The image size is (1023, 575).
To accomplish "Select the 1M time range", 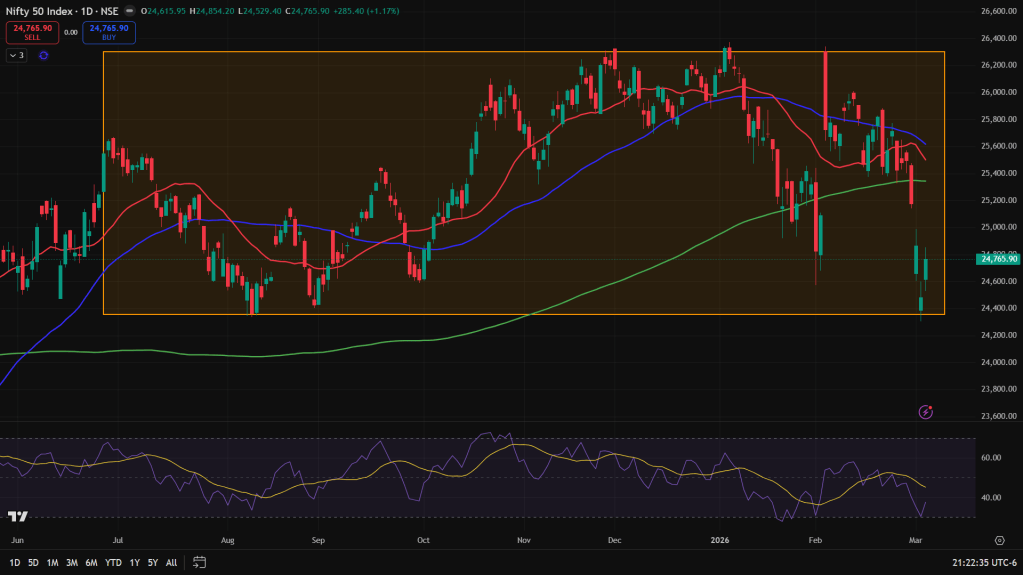I will click(52, 563).
